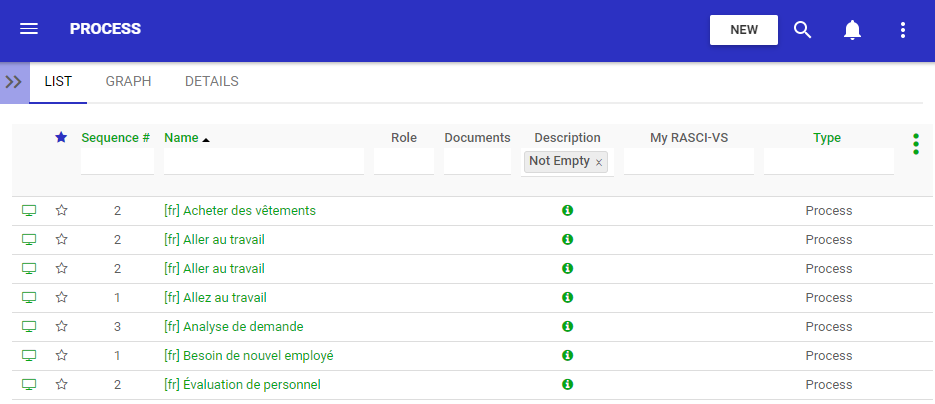Image resolution: width=935 pixels, height=404 pixels.
Task: Click monitor icon for Acheter des vêtements
Action: (29, 211)
